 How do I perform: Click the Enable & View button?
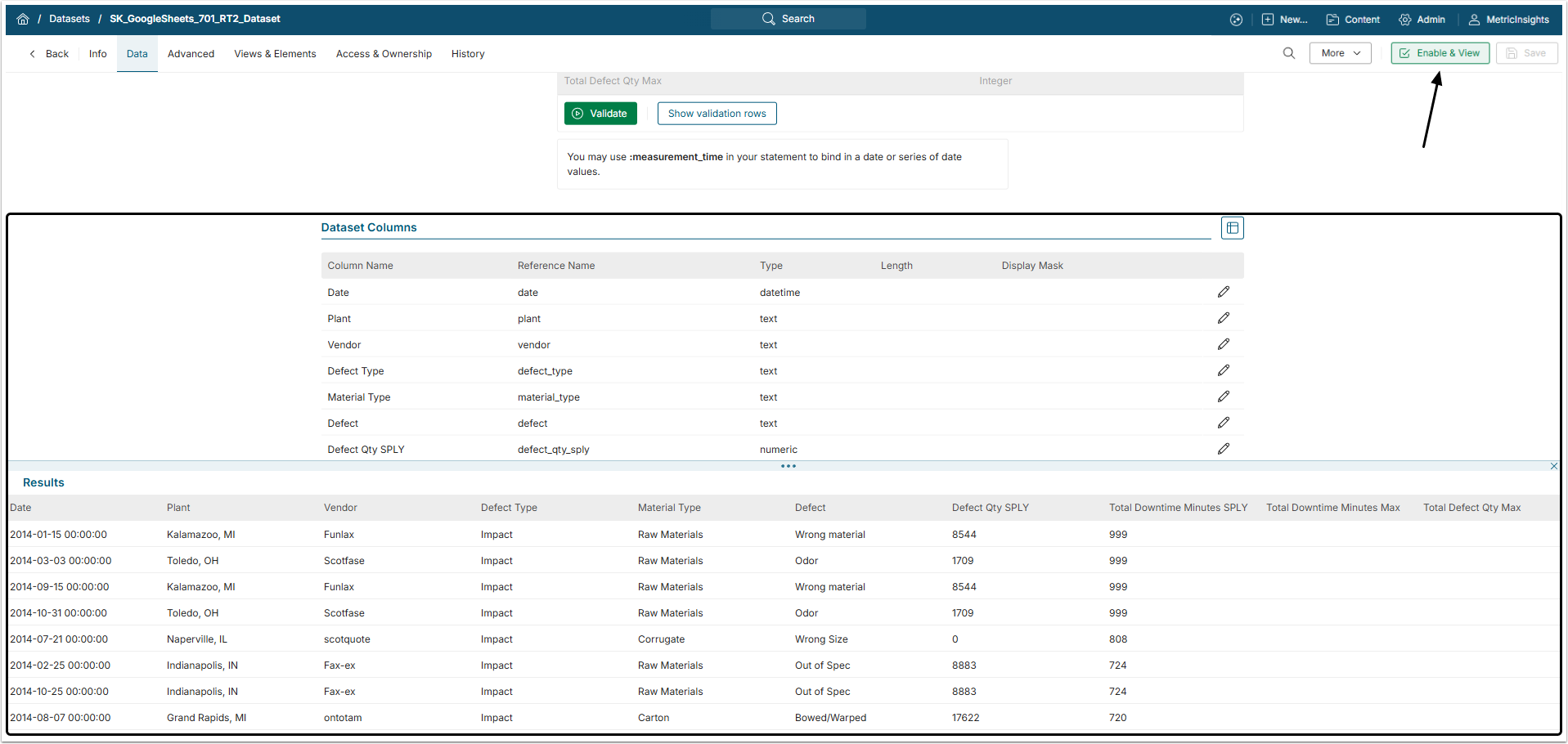[x=1440, y=53]
